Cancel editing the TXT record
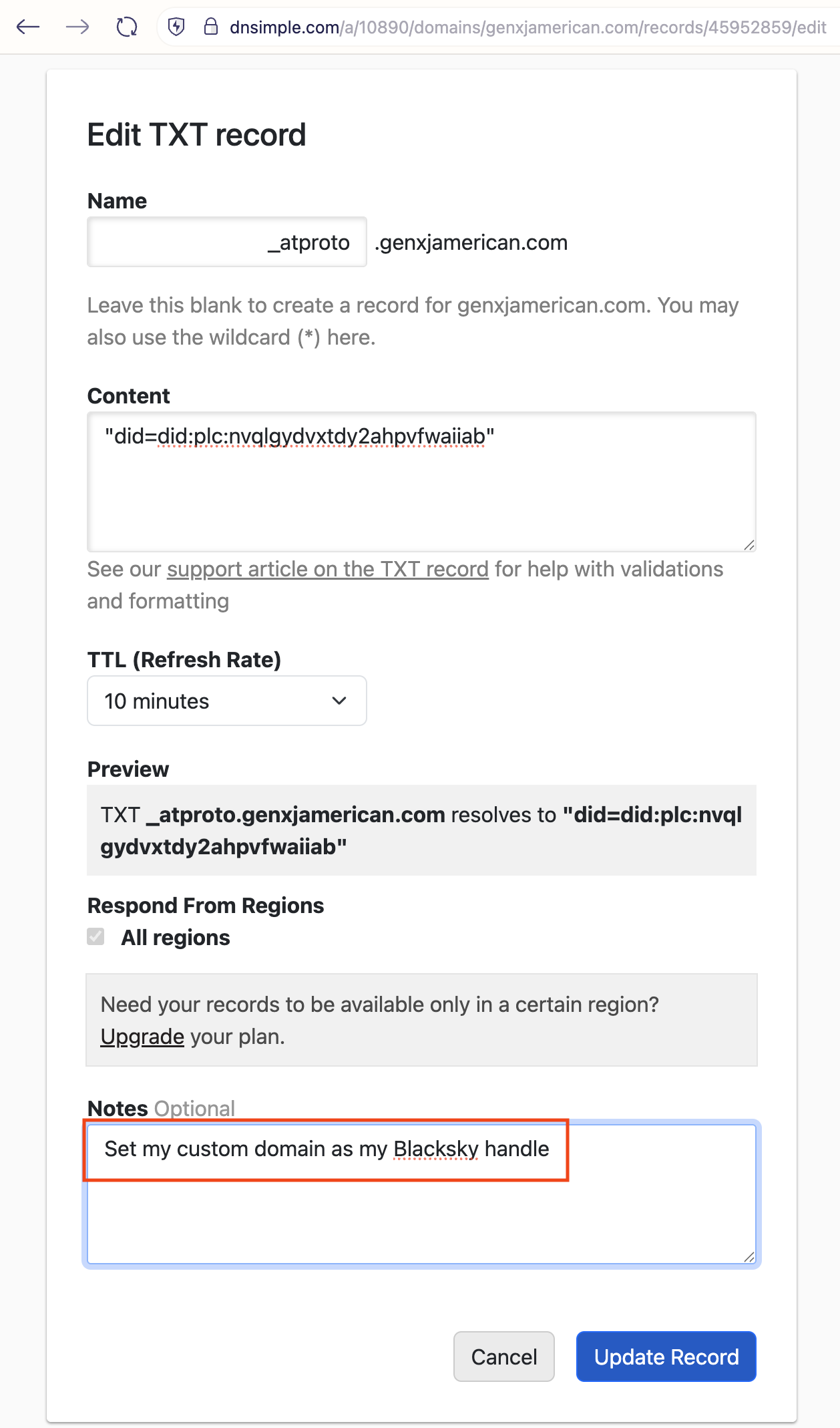 coord(503,1357)
